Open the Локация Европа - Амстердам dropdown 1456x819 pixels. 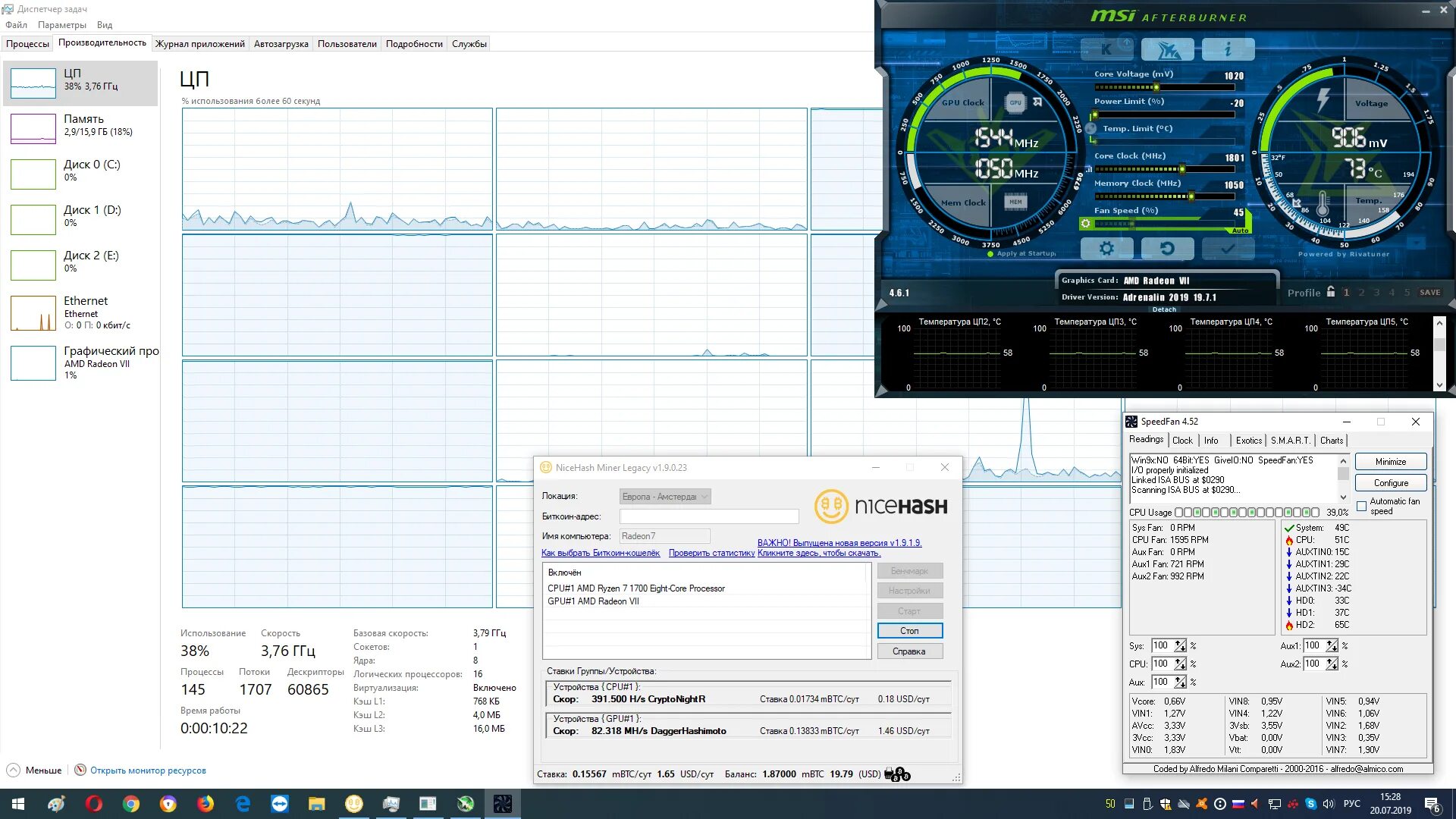pos(665,497)
